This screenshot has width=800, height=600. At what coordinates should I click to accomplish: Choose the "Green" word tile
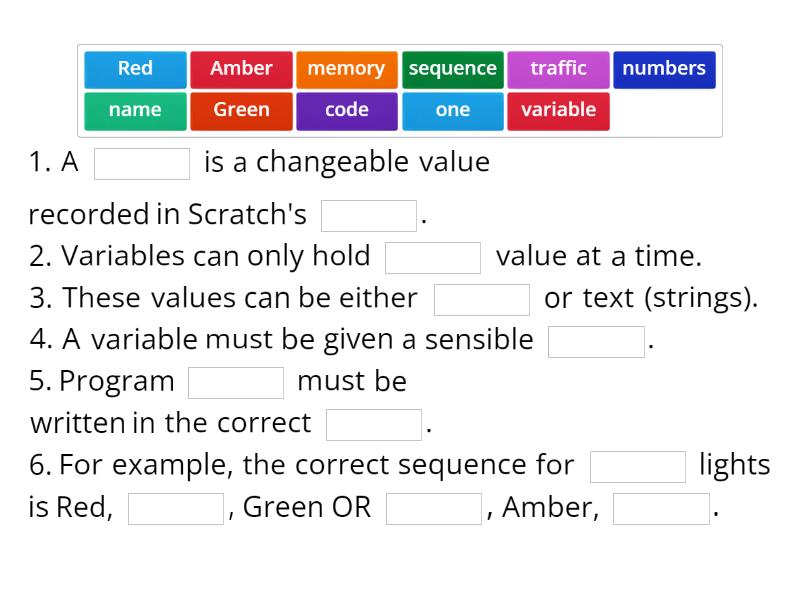(241, 111)
